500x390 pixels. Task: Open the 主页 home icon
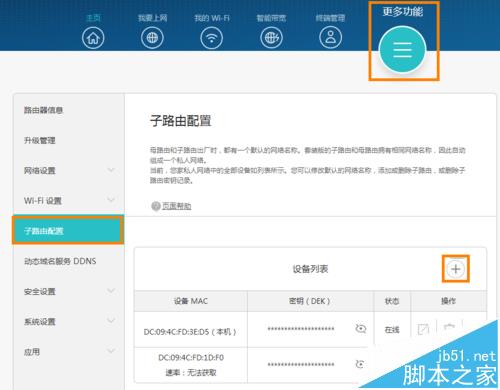coord(93,38)
